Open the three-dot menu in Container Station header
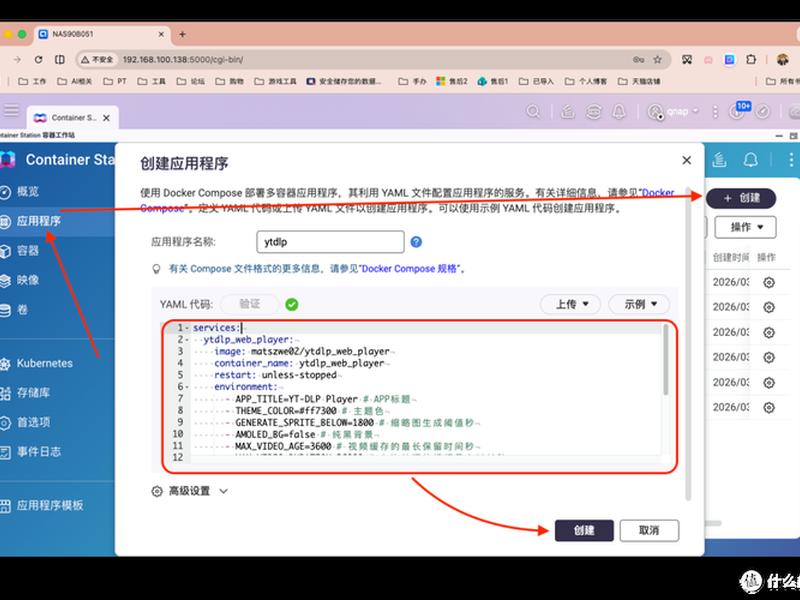 tap(790, 160)
